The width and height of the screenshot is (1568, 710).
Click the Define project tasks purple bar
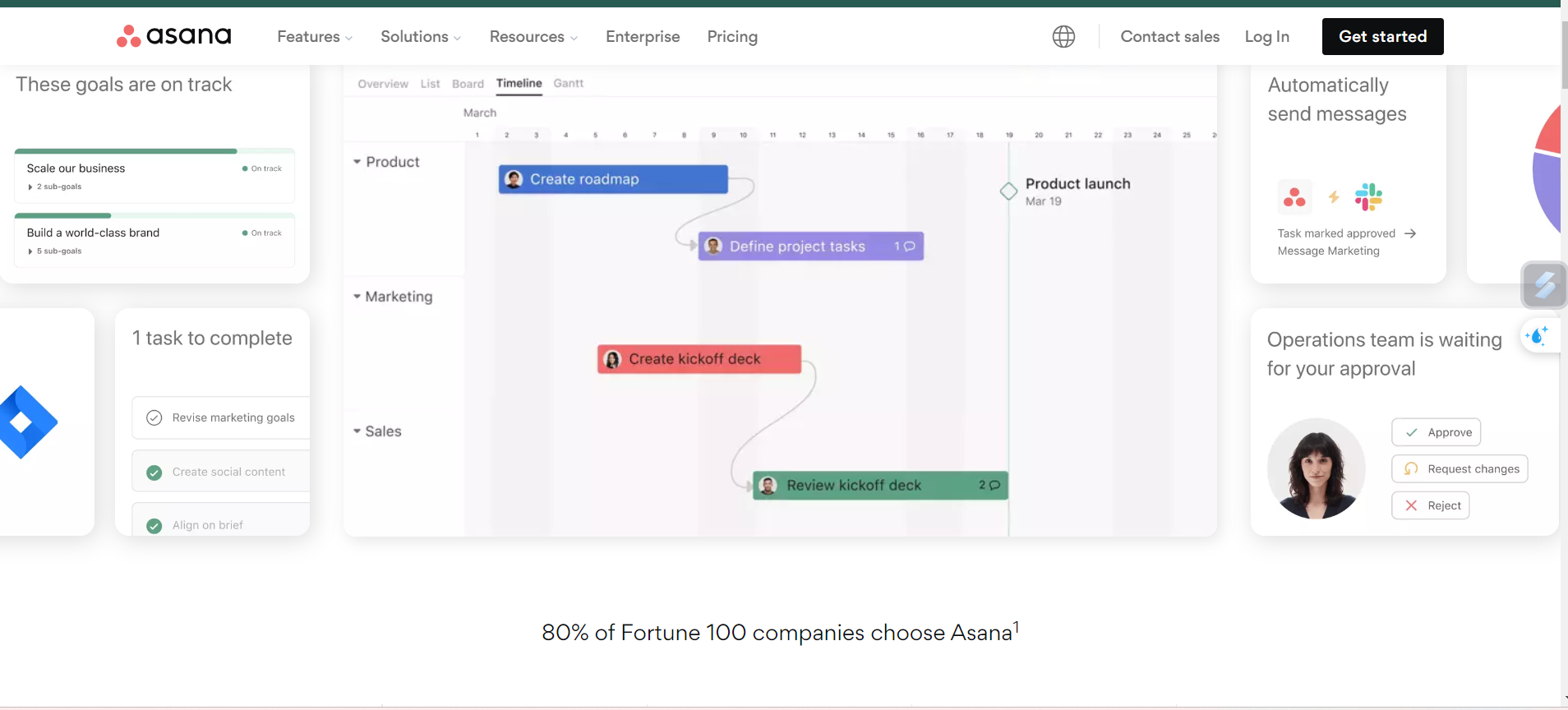click(x=811, y=247)
